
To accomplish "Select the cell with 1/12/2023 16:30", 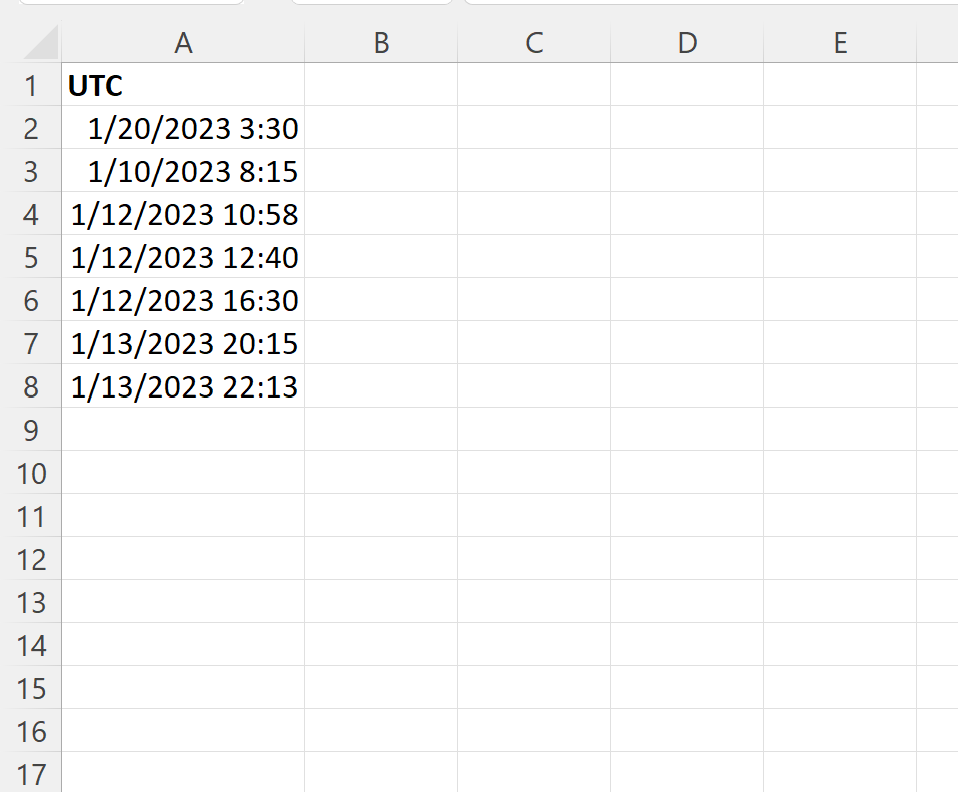I will (x=183, y=300).
